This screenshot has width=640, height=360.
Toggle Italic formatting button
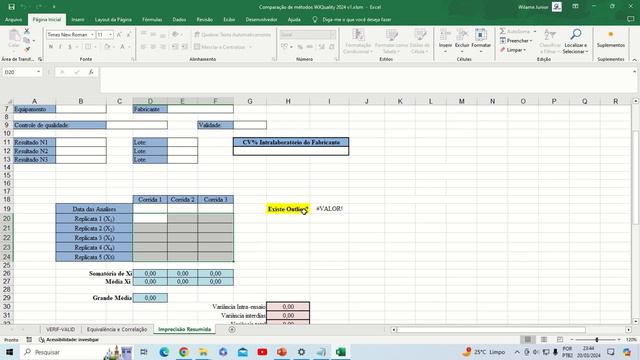point(60,47)
